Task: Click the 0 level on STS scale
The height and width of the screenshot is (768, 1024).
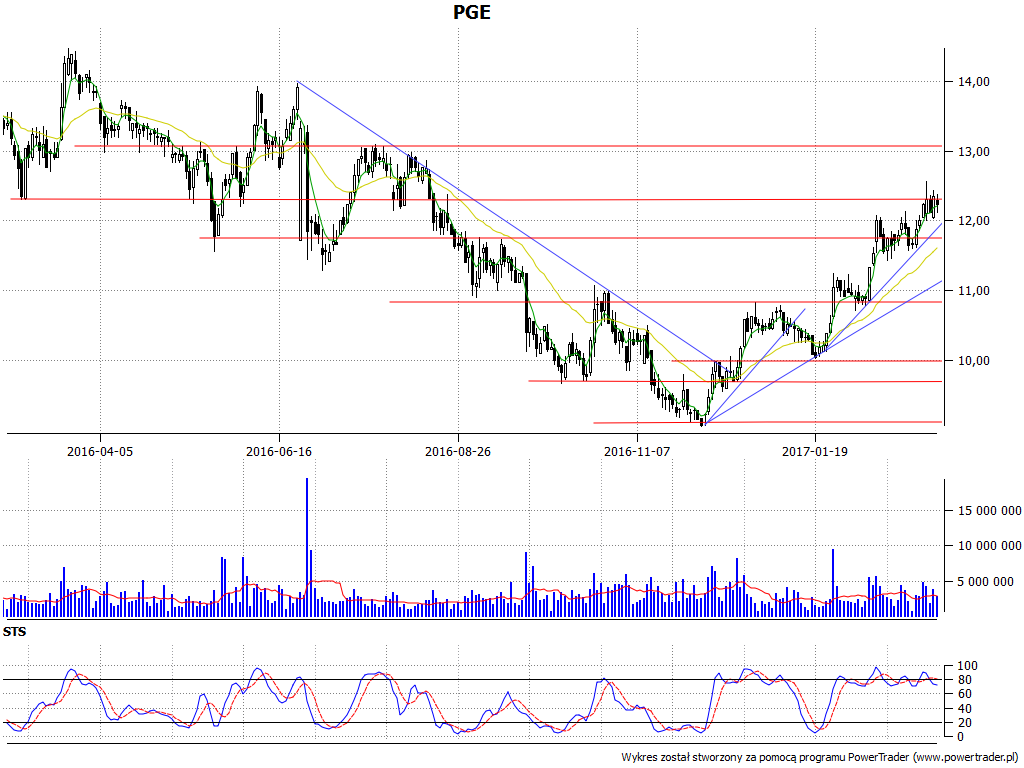Action: click(961, 737)
